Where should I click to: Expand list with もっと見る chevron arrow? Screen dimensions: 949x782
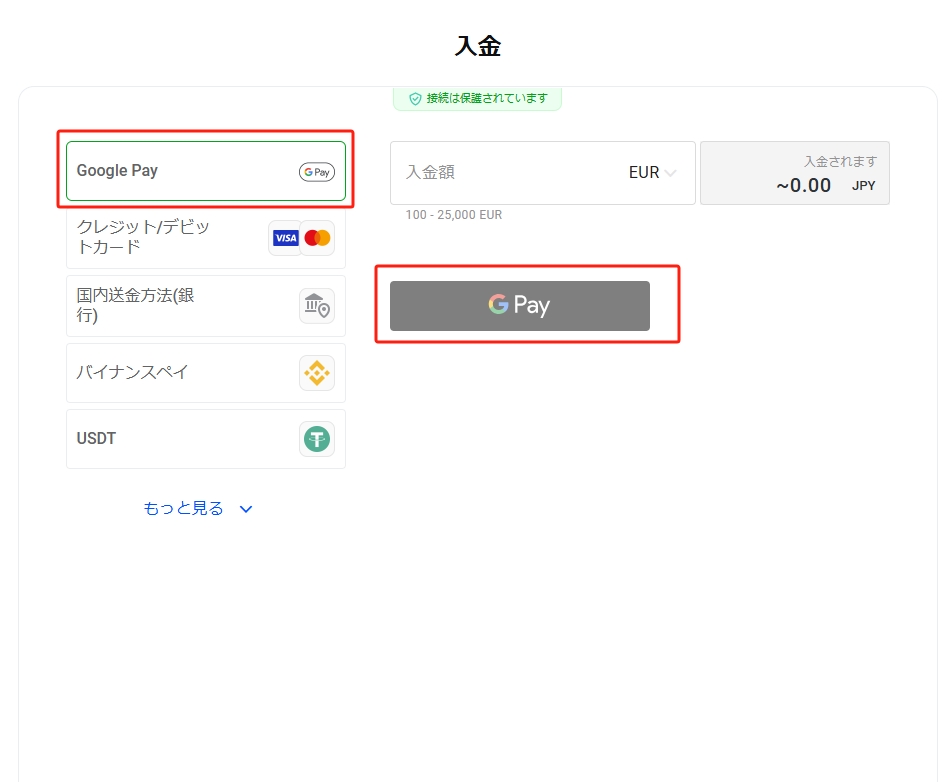point(246,509)
